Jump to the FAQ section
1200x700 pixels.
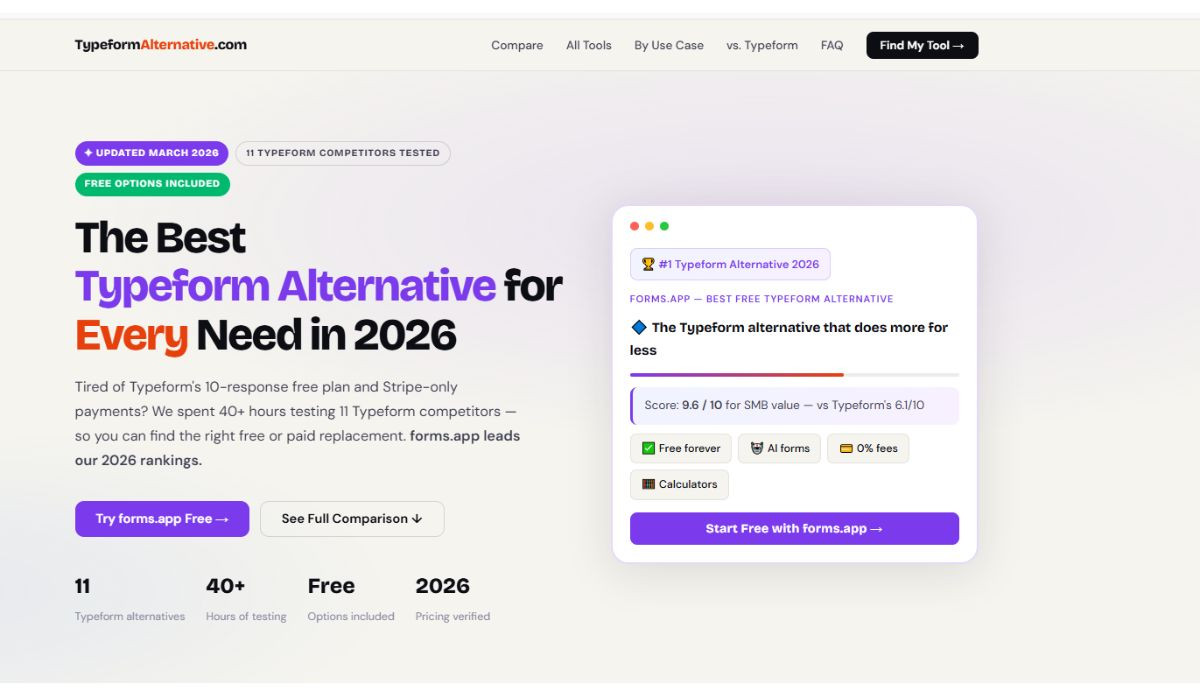coord(832,45)
